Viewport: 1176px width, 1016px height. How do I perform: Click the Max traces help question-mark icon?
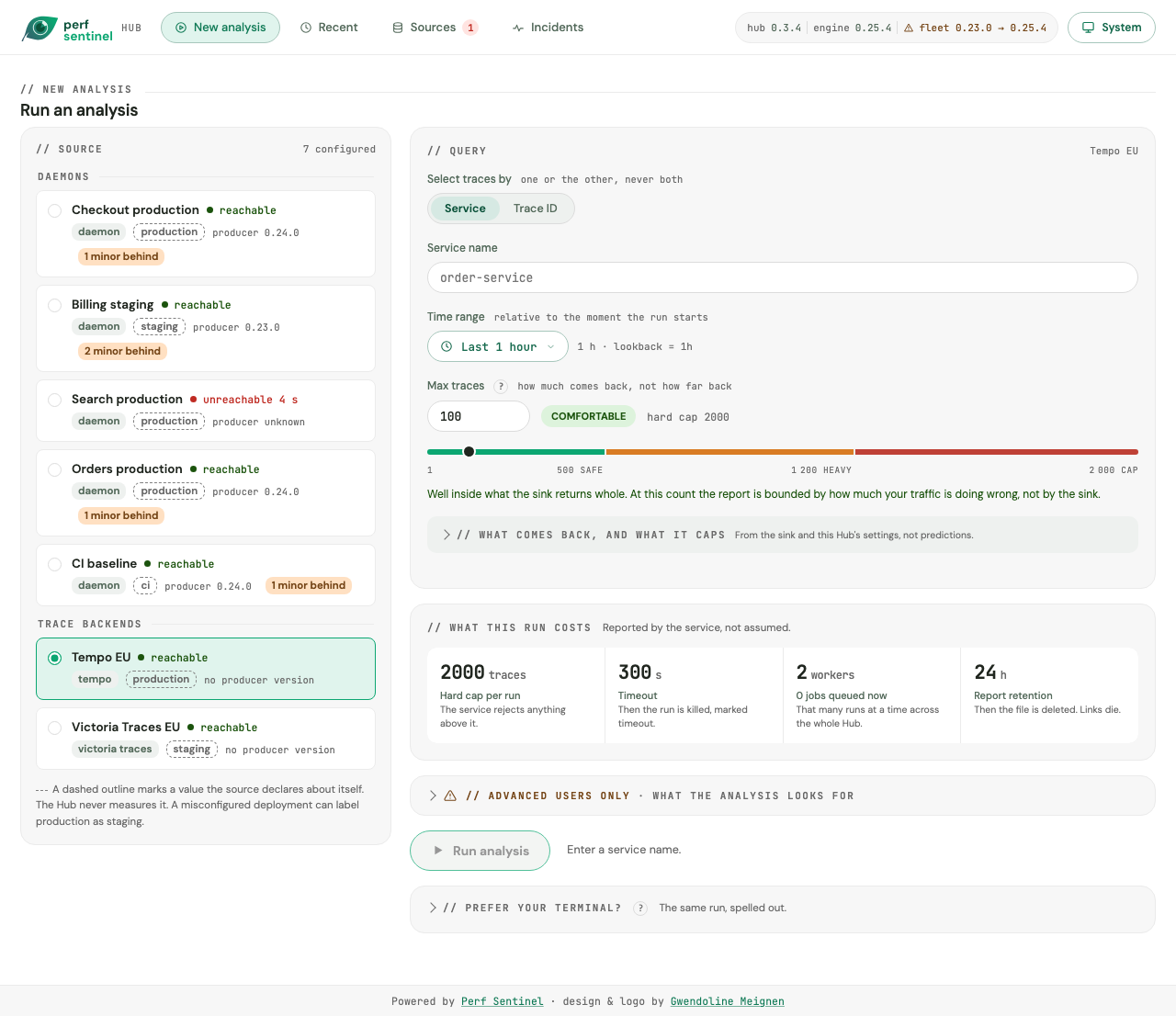(x=501, y=387)
